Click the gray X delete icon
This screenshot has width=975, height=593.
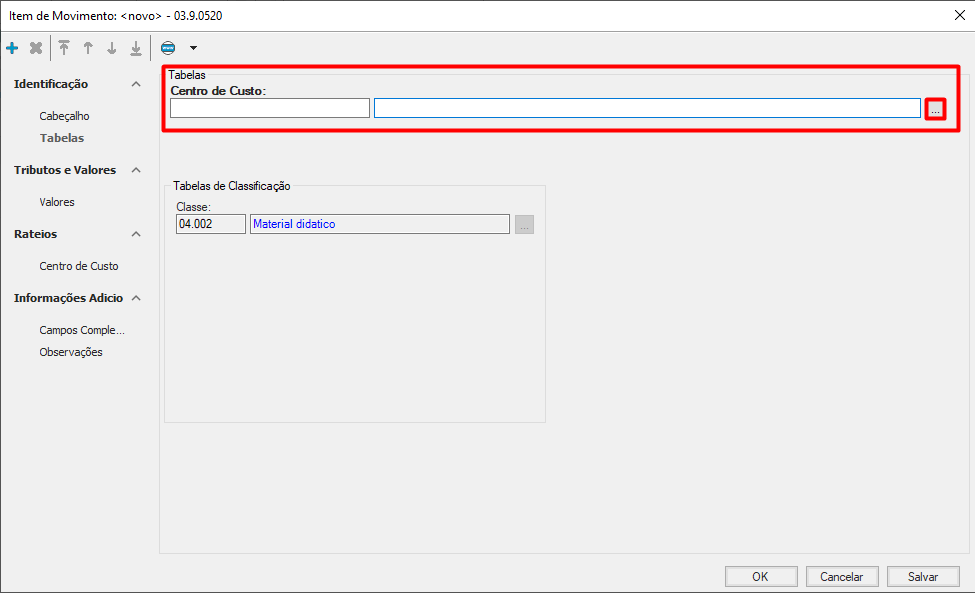coord(36,48)
